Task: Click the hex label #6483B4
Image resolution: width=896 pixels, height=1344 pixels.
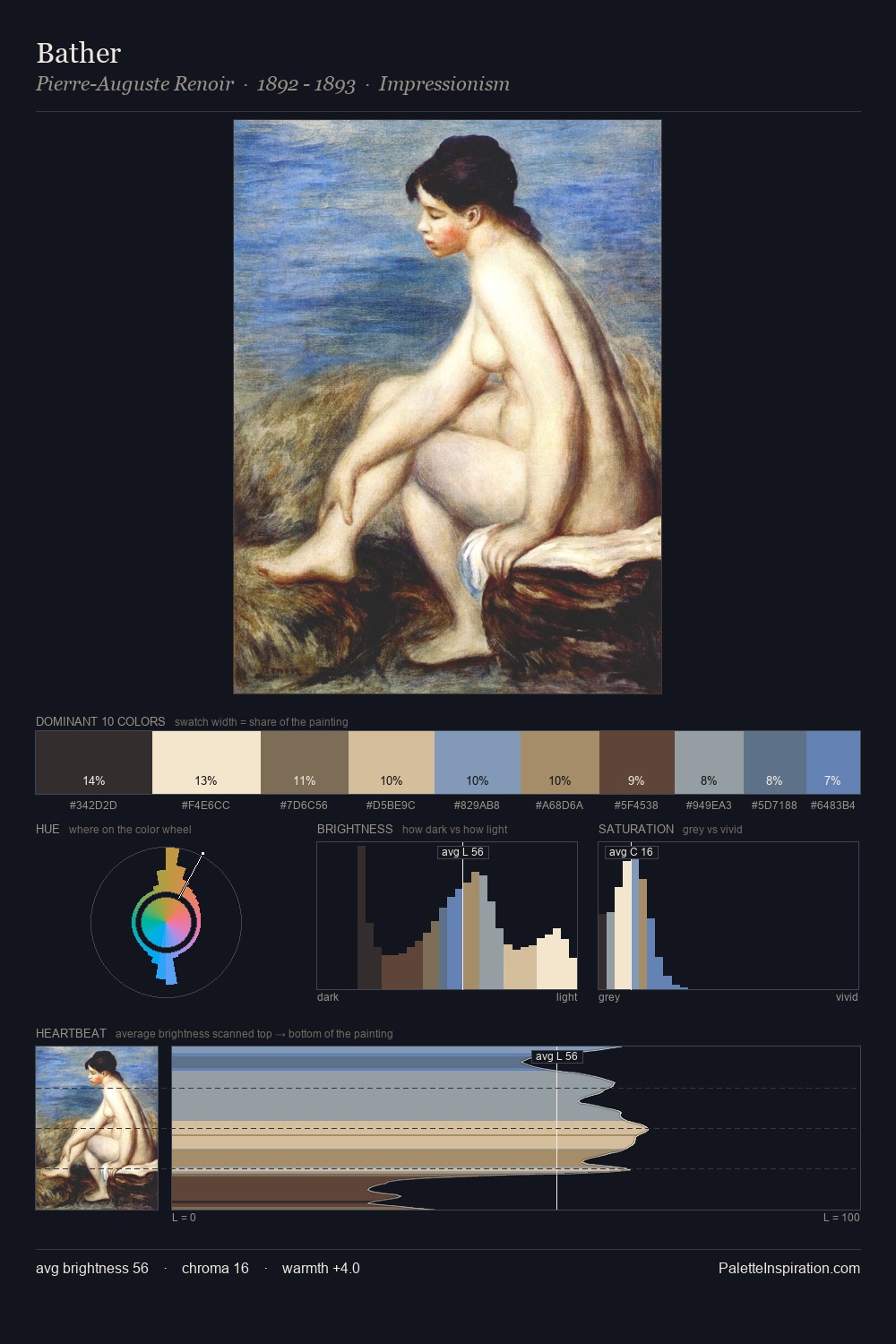Action: pyautogui.click(x=832, y=806)
